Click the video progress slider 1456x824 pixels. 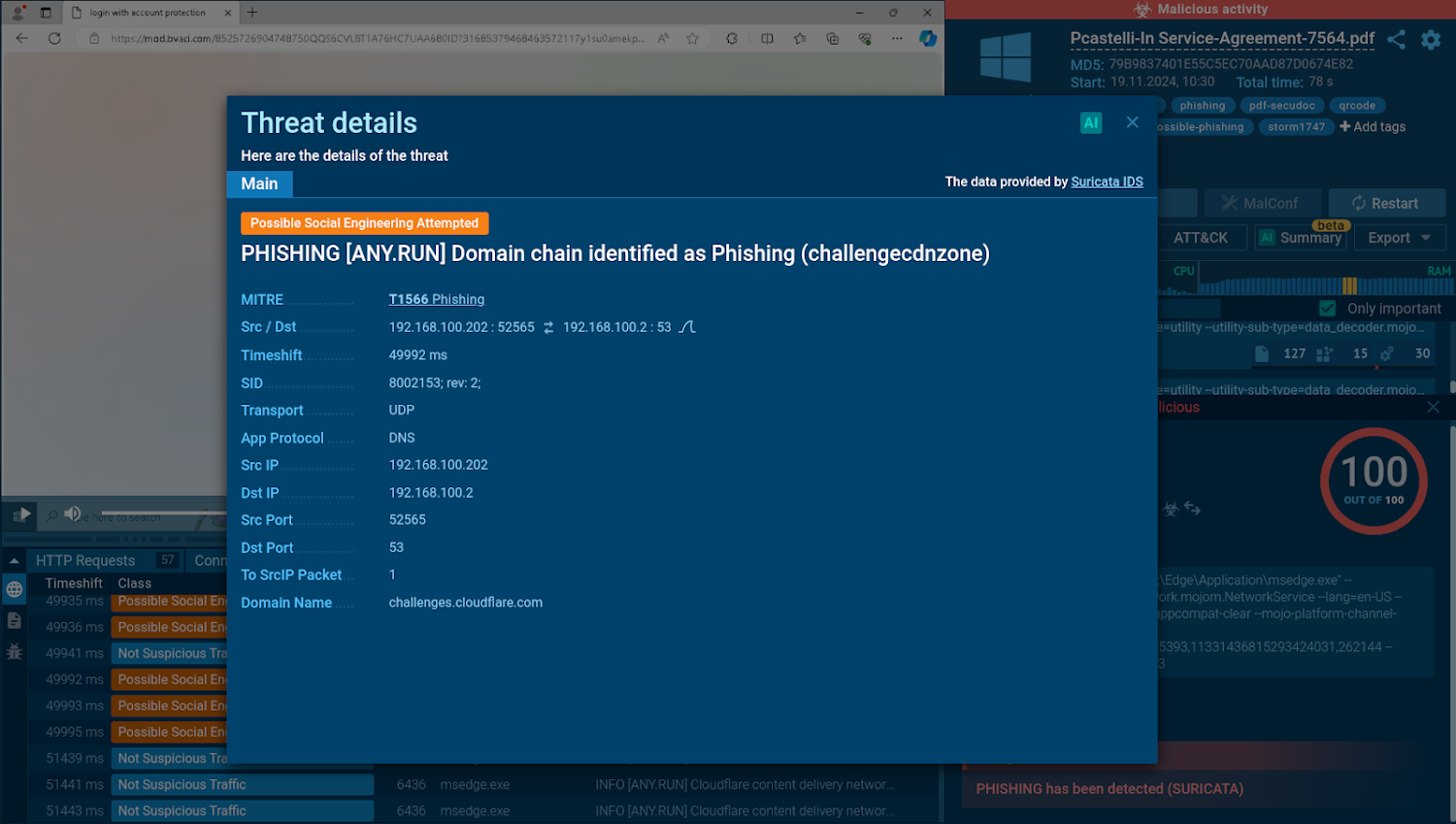[x=163, y=512]
